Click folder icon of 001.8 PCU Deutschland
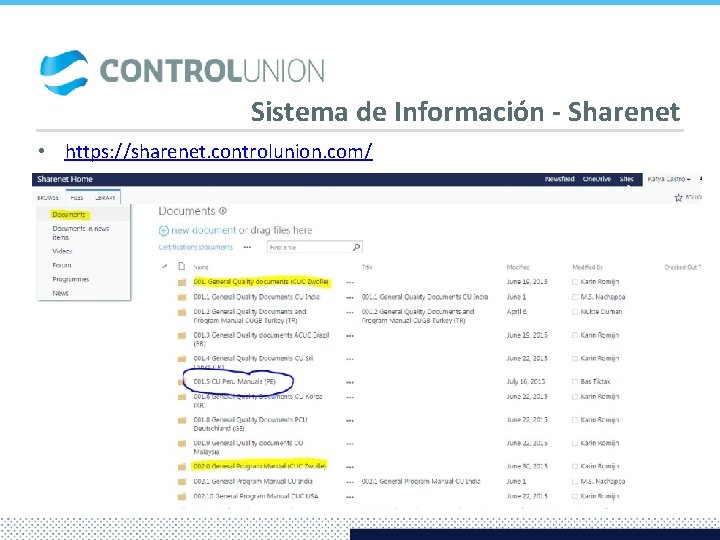The image size is (720, 540). pos(182,420)
